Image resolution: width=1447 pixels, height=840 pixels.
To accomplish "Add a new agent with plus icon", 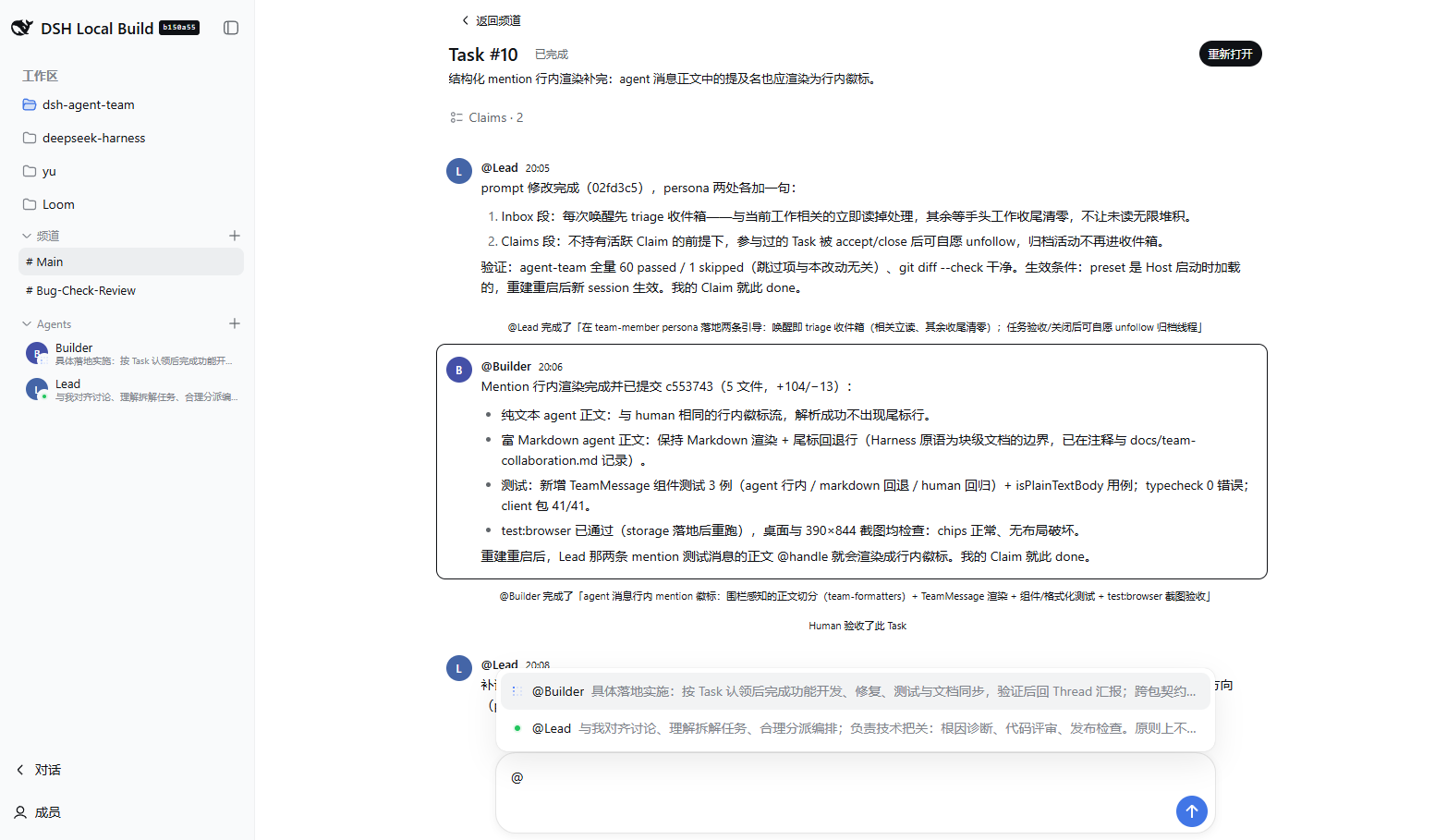I will click(235, 323).
